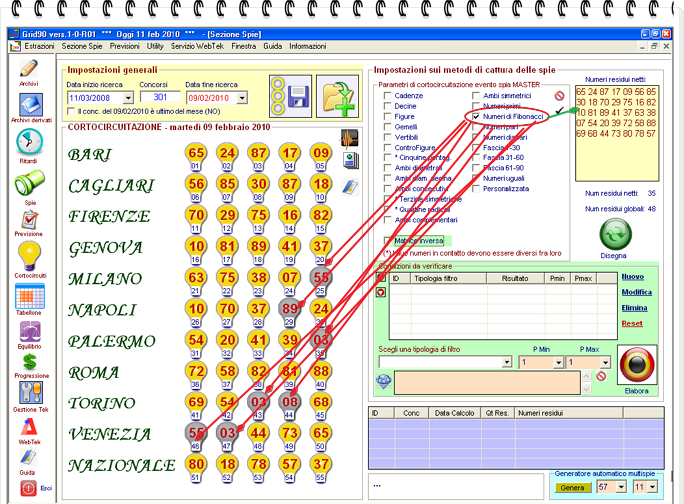Click Bari number ball 65
Viewport: 684px width, 504px height.
click(196, 153)
